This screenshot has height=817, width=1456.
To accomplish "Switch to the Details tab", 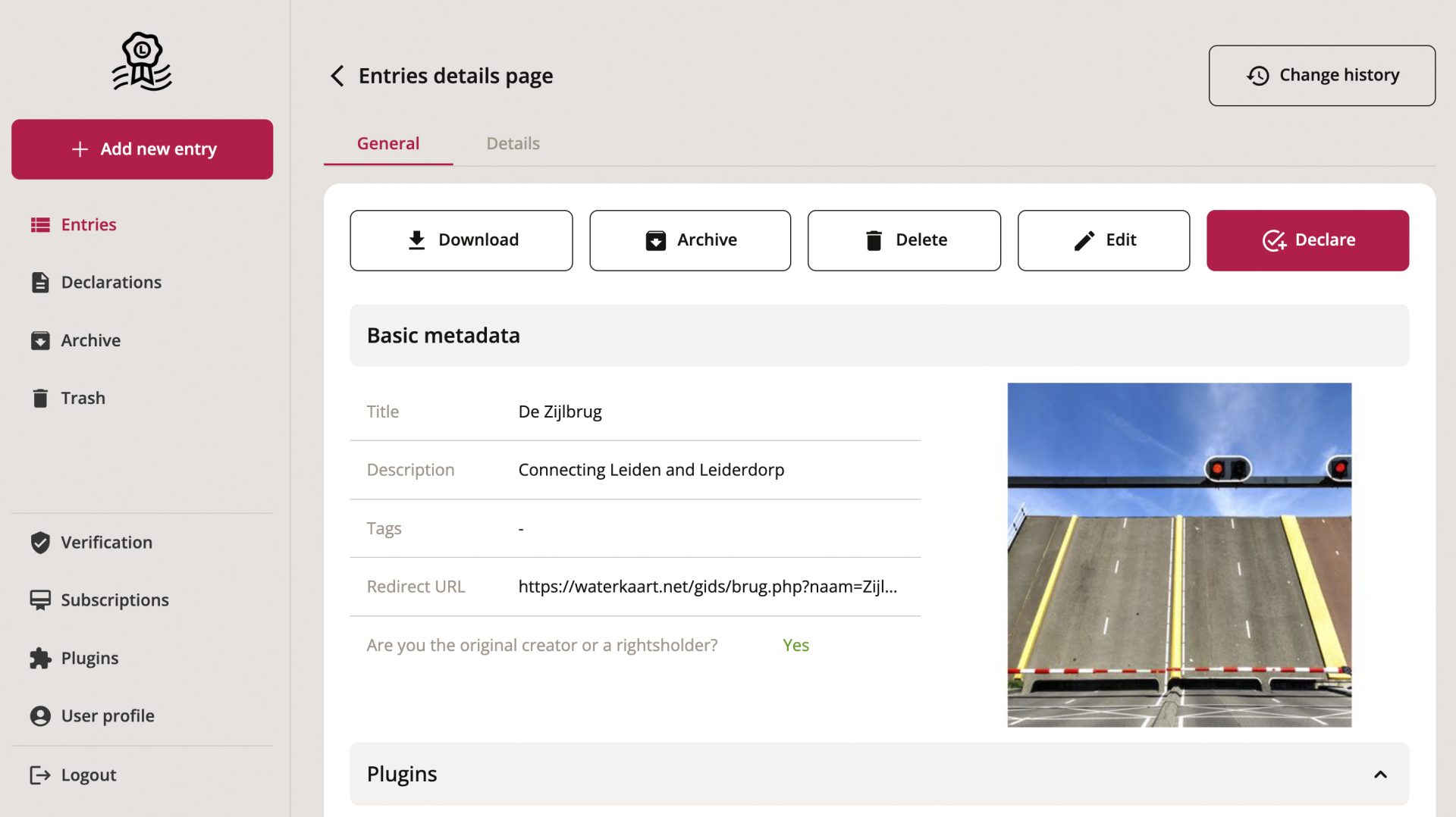I will (x=513, y=143).
